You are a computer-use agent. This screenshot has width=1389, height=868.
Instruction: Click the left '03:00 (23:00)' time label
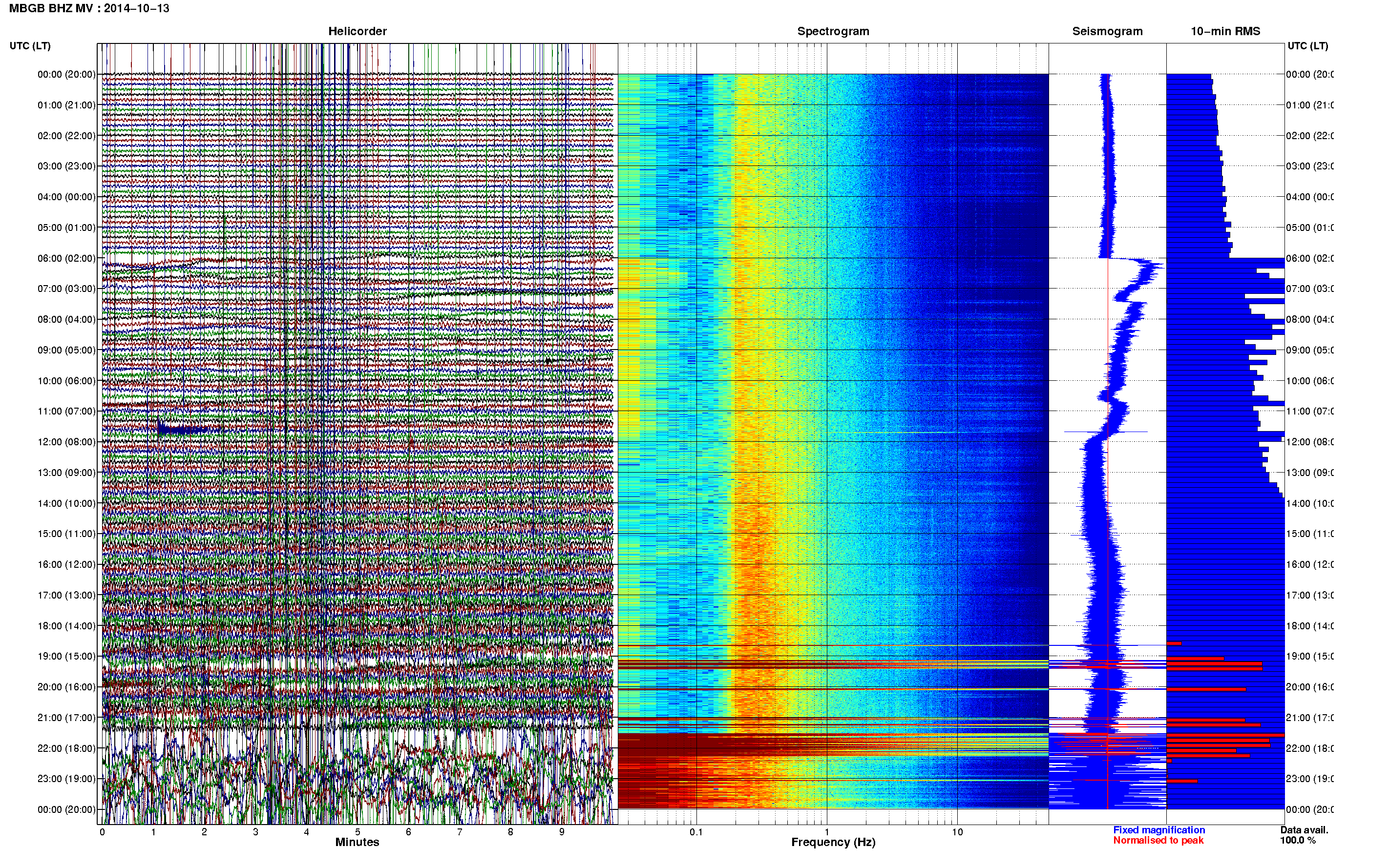click(x=66, y=166)
